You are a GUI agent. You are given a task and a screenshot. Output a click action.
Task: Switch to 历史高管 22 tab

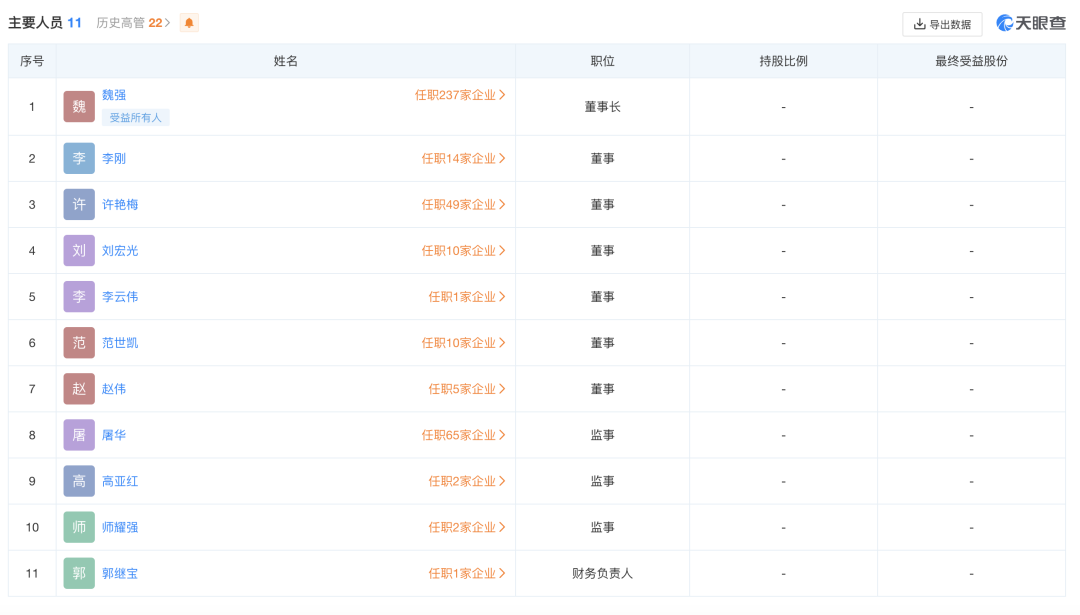pos(133,23)
